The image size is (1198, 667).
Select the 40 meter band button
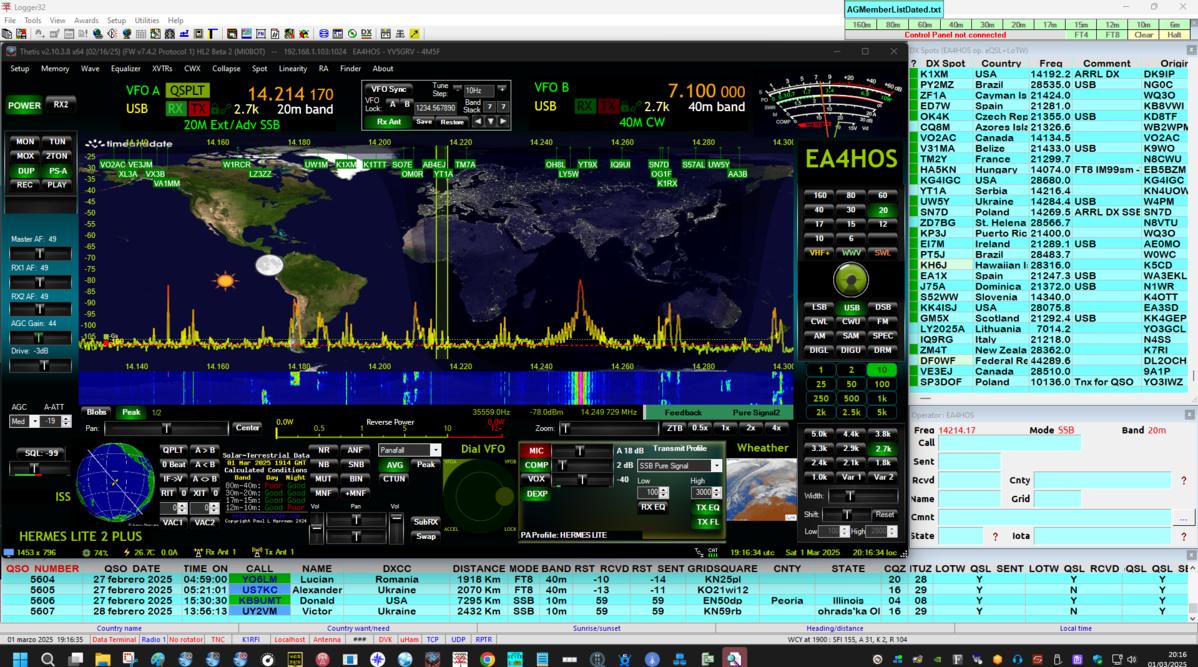coord(819,211)
